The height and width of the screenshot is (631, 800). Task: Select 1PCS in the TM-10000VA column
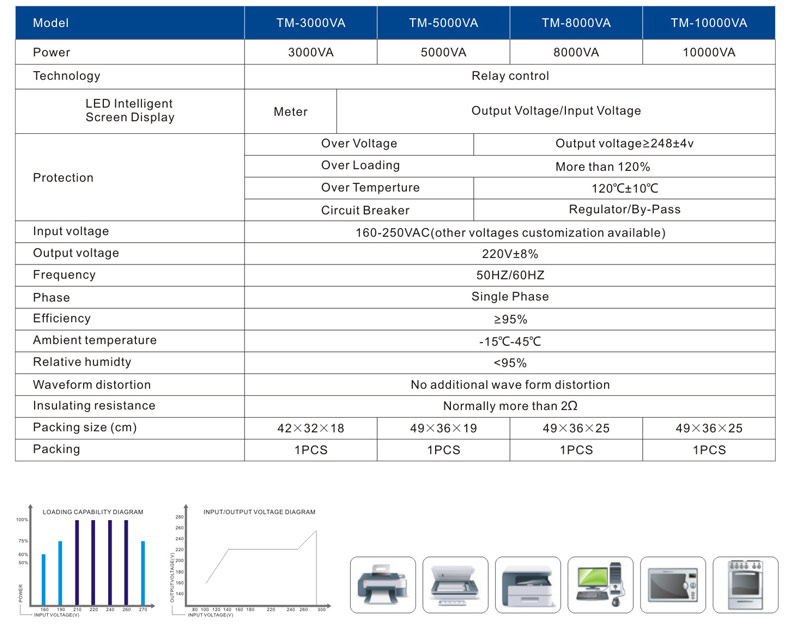[709, 450]
